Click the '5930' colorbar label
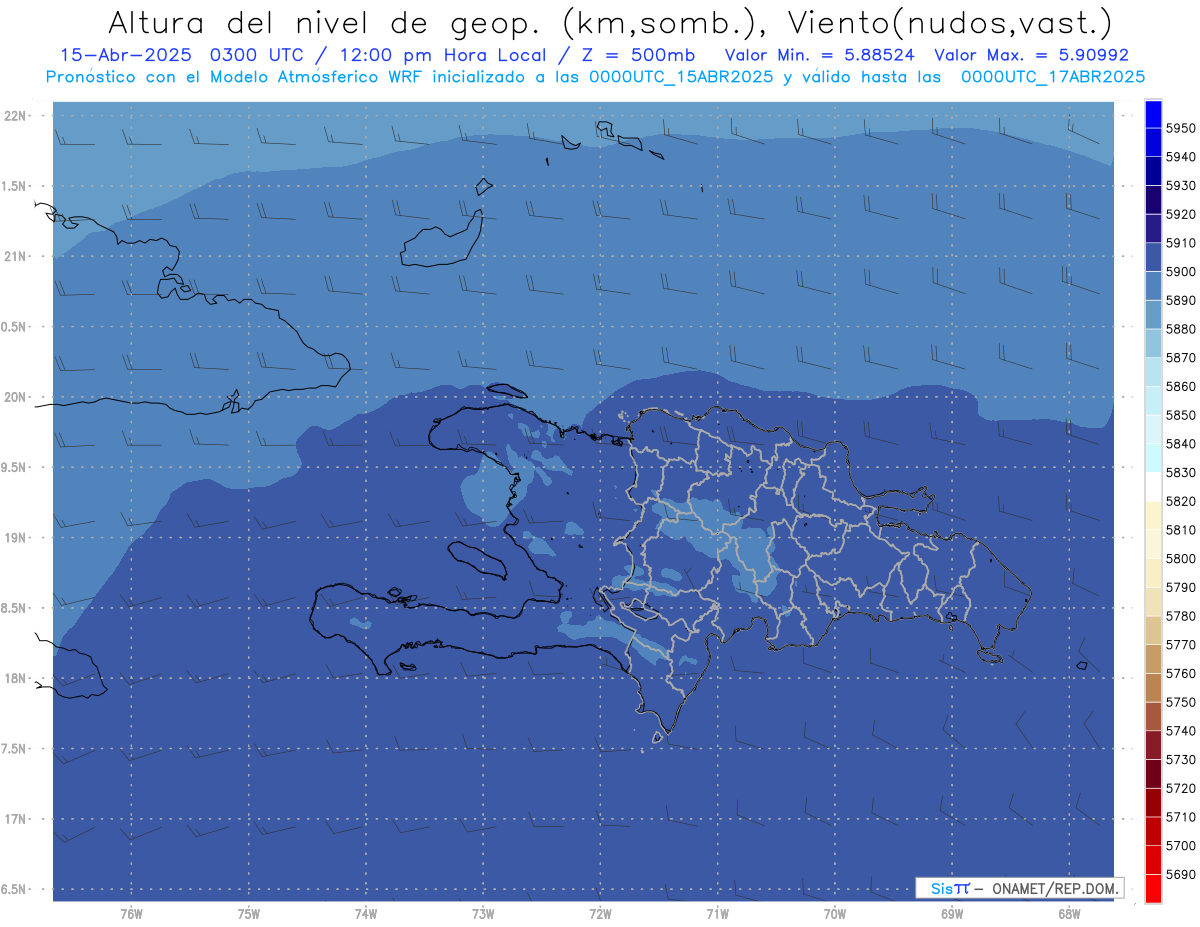Image resolution: width=1200 pixels, height=927 pixels. (x=1180, y=186)
